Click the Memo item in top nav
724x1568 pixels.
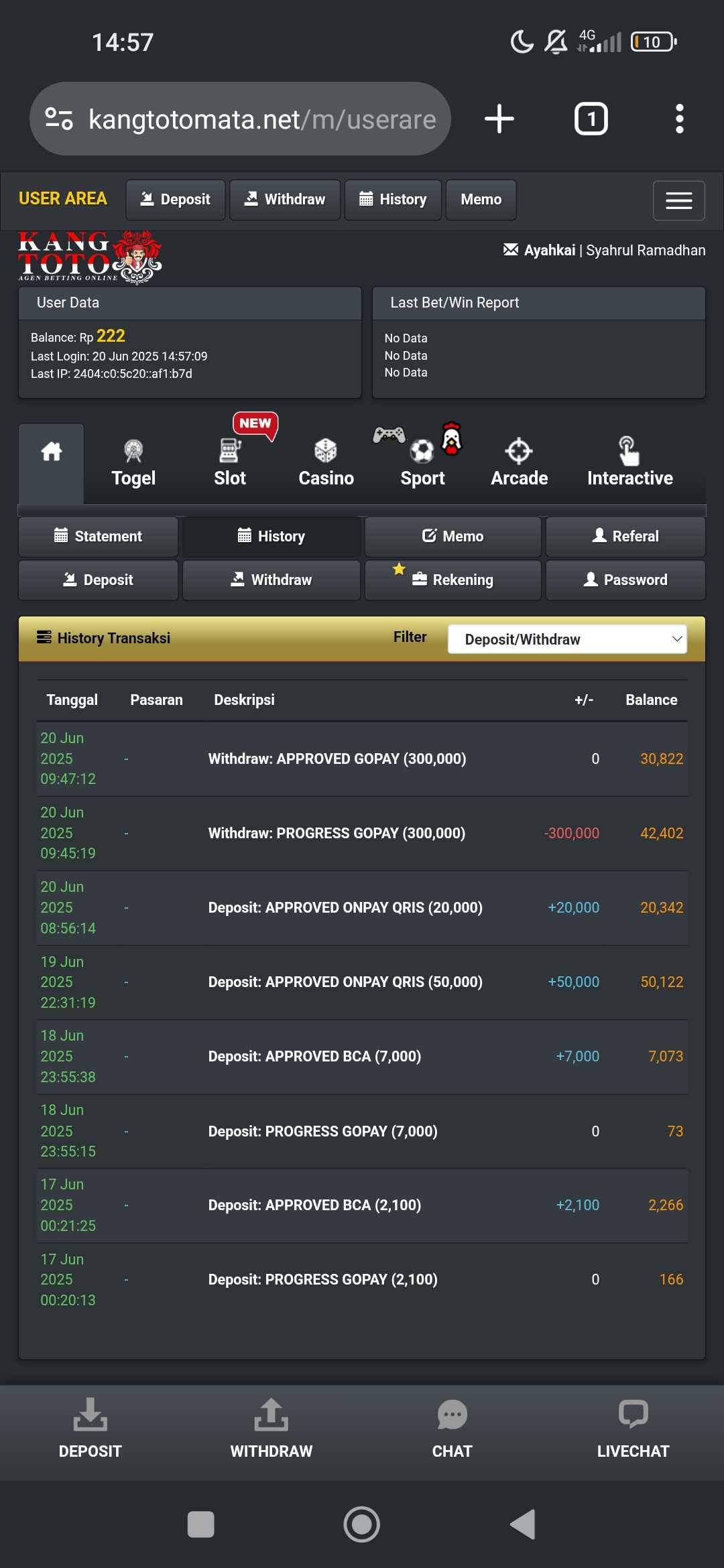pos(481,200)
